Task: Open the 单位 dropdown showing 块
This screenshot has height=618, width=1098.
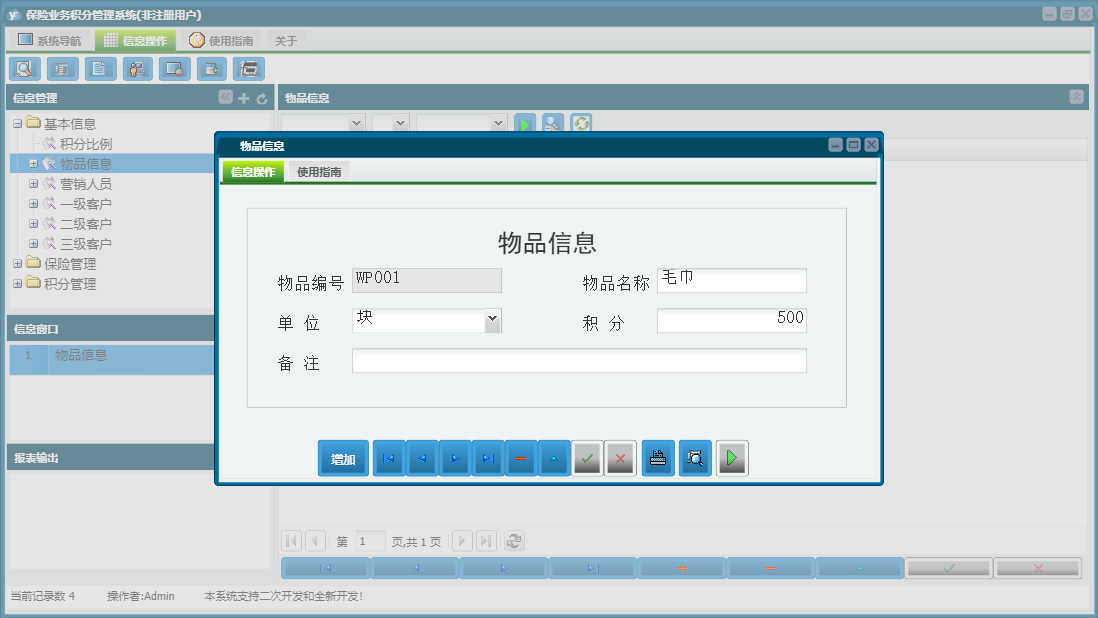Action: click(x=493, y=320)
